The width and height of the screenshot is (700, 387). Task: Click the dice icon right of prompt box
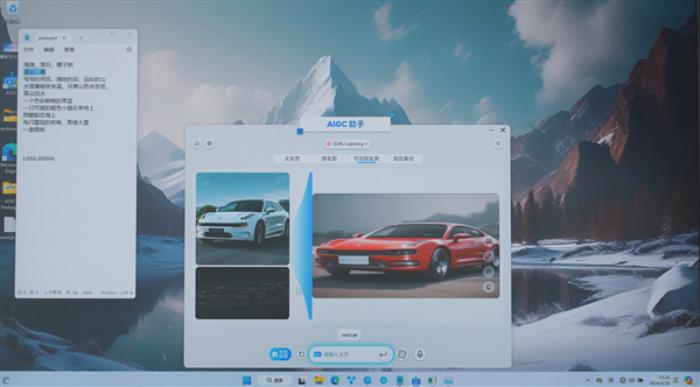coord(402,354)
